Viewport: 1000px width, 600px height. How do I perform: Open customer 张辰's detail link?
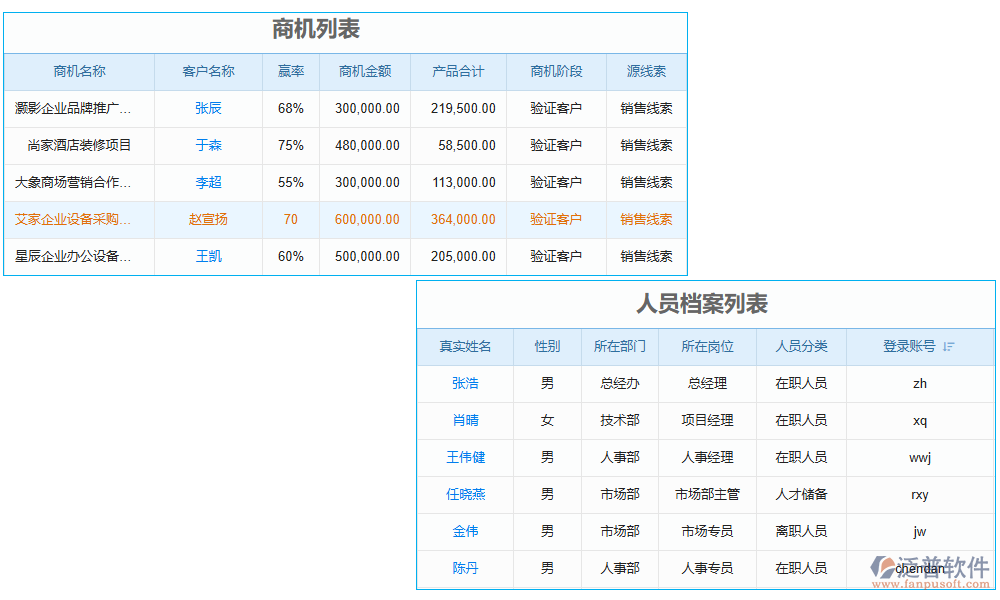207,108
